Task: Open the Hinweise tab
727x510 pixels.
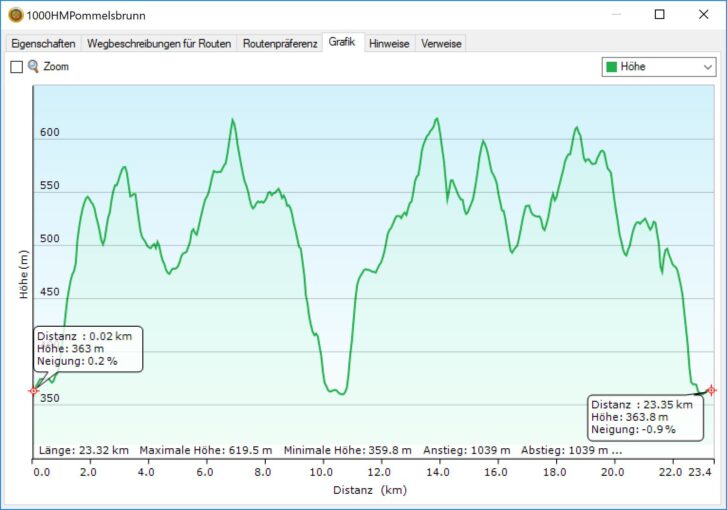Action: (x=389, y=43)
